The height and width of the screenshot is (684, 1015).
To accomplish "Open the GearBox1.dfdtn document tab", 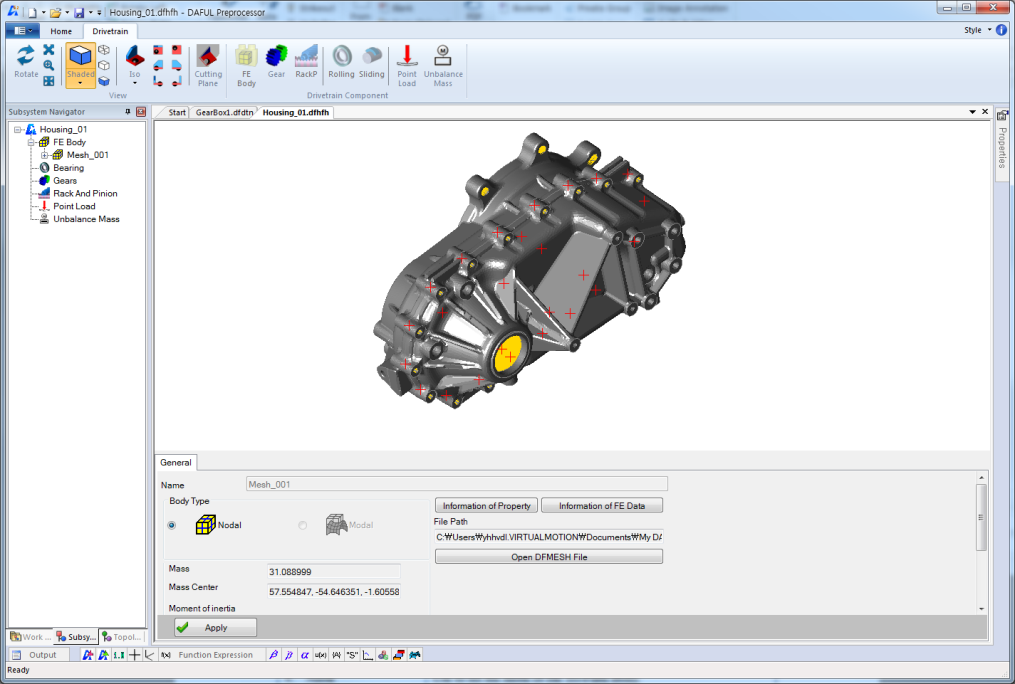I will click(x=222, y=112).
